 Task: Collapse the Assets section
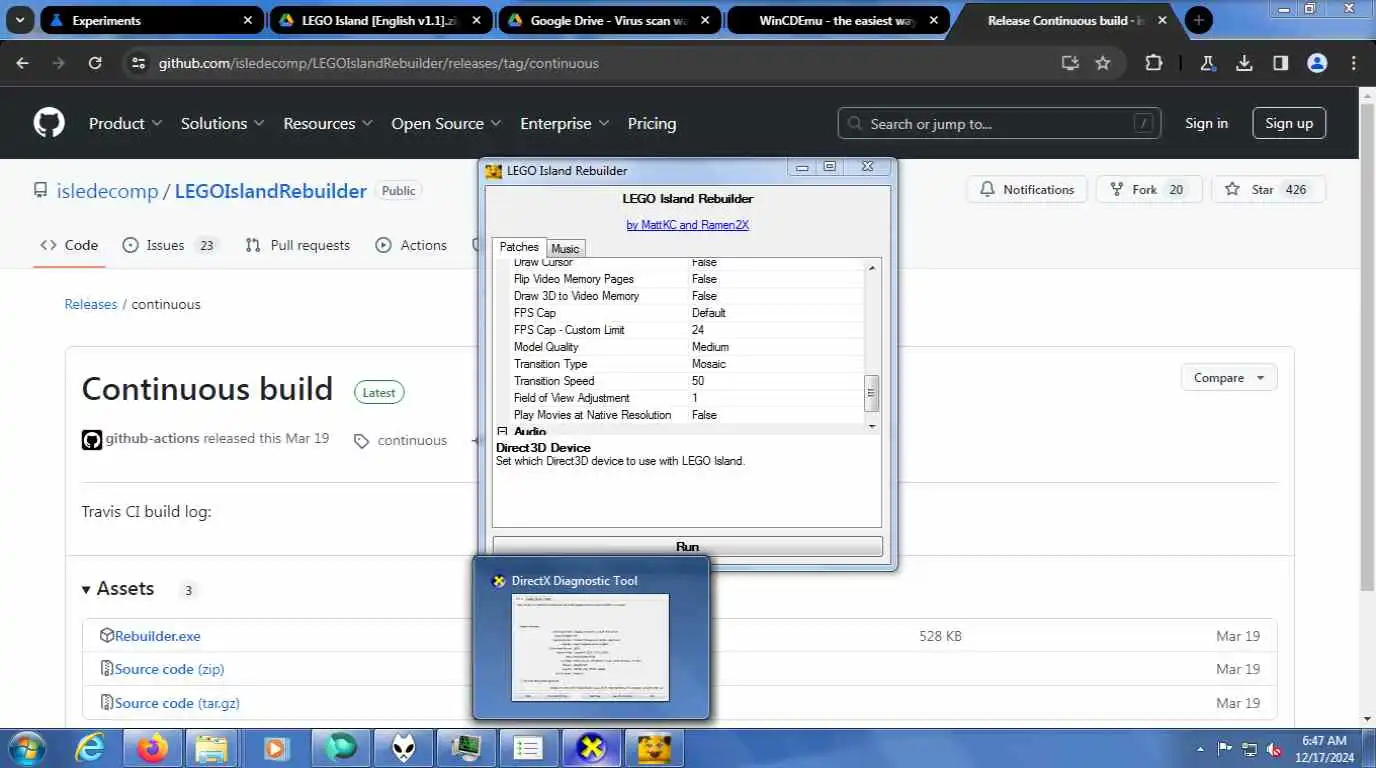click(x=118, y=588)
